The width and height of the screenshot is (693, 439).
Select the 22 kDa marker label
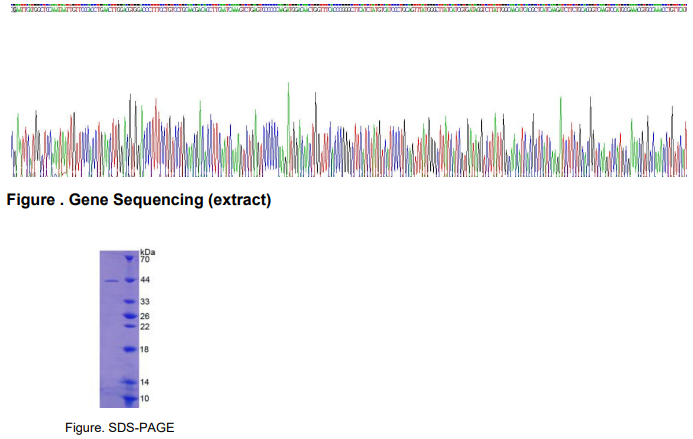click(145, 326)
